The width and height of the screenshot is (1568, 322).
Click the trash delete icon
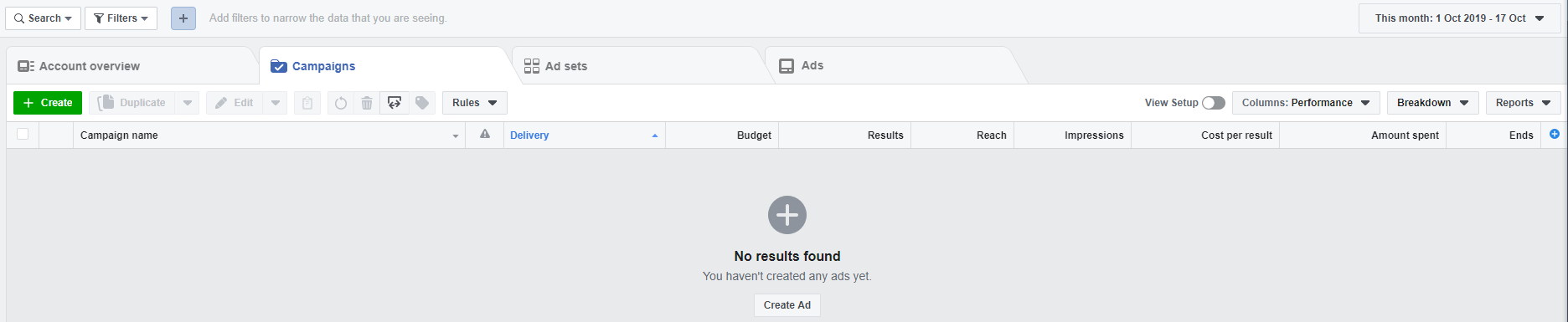pos(367,103)
